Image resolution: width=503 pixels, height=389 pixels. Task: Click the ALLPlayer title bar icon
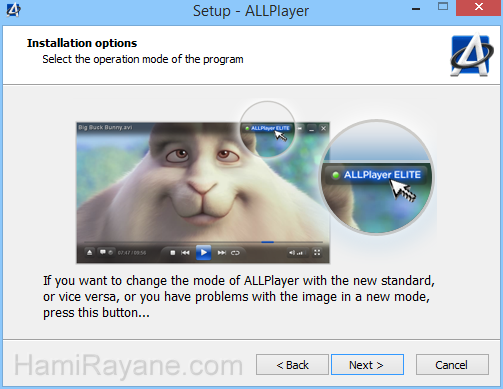[x=13, y=9]
